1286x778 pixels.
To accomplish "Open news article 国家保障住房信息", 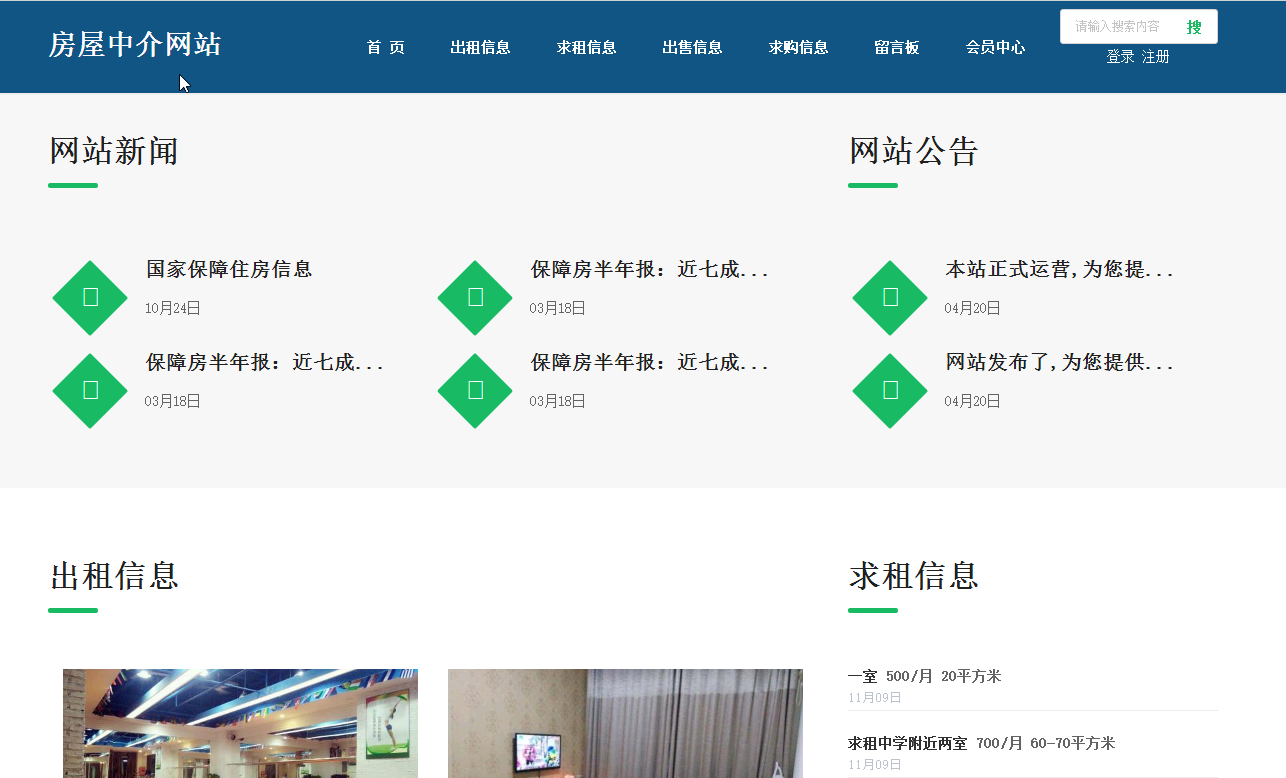I will click(229, 269).
